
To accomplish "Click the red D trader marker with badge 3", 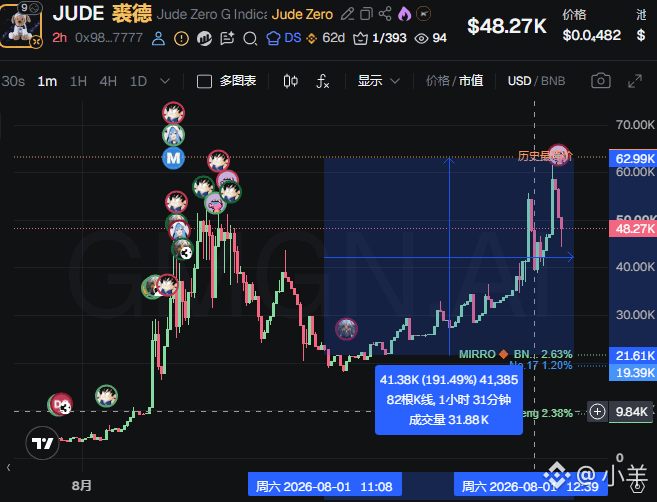I will pyautogui.click(x=61, y=404).
